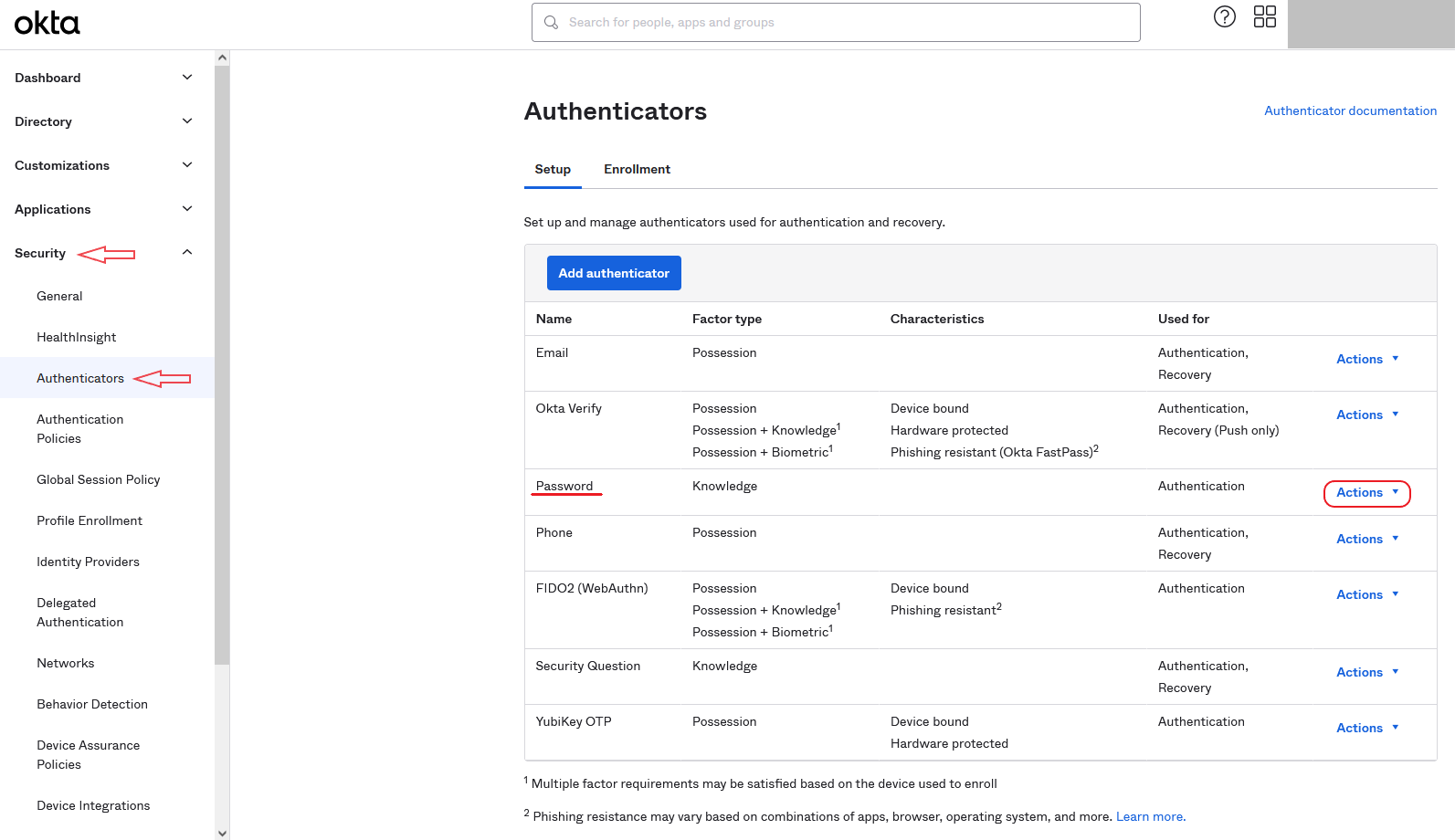Screen dimensions: 1455x840
Task: Open Actions dropdown for Password
Action: click(x=1367, y=493)
